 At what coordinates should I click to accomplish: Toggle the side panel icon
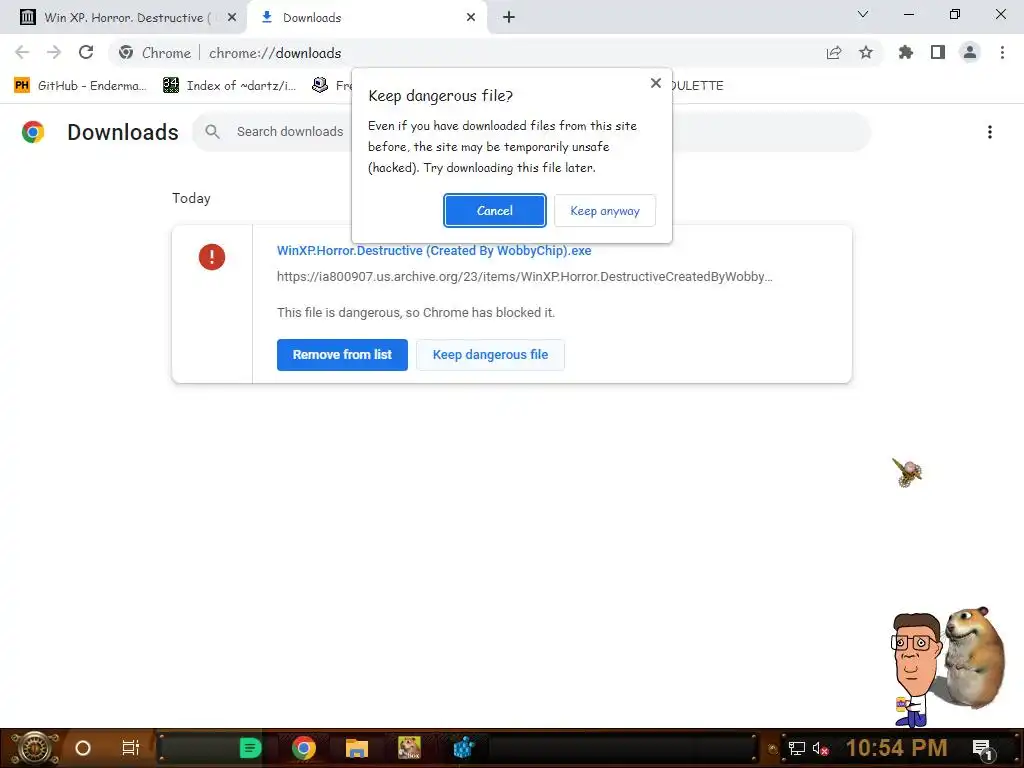pyautogui.click(x=938, y=52)
